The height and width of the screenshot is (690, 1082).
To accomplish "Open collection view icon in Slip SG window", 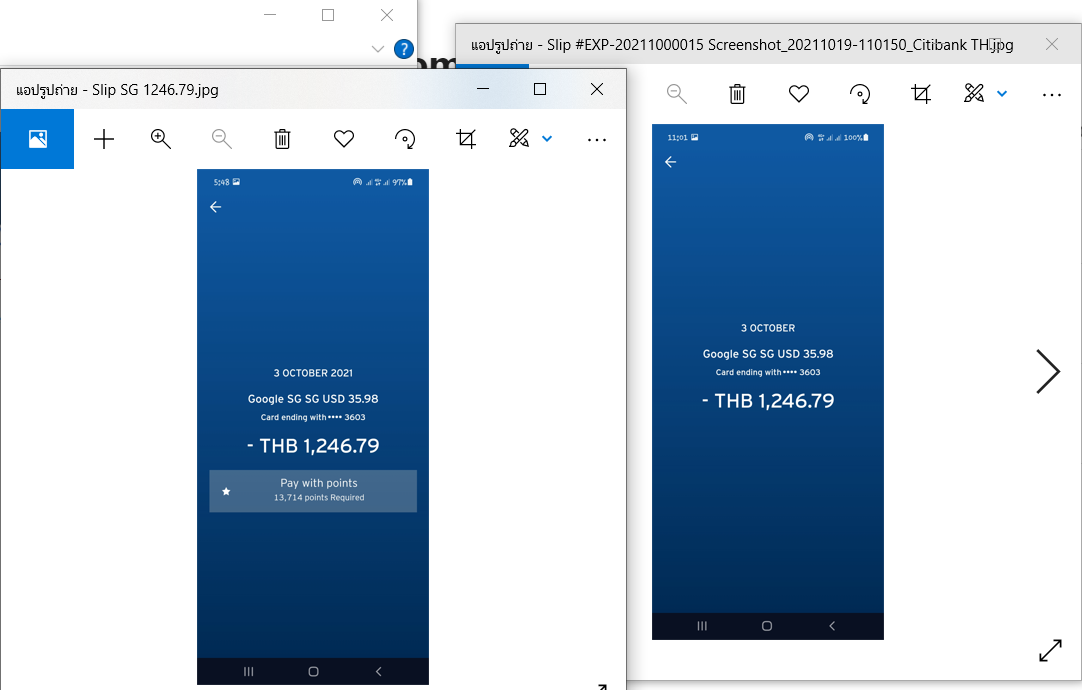I will click(x=37, y=139).
